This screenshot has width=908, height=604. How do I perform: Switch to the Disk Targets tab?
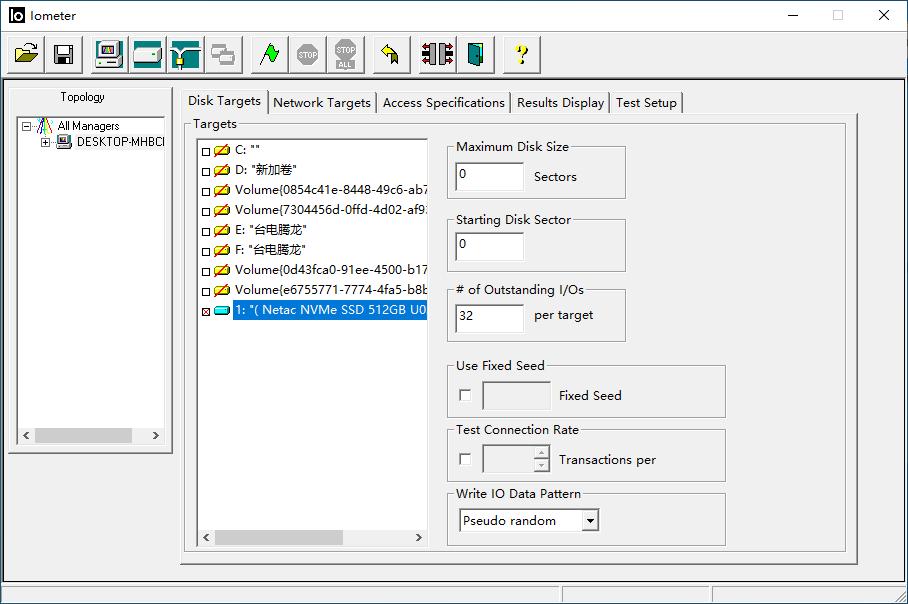tap(224, 101)
